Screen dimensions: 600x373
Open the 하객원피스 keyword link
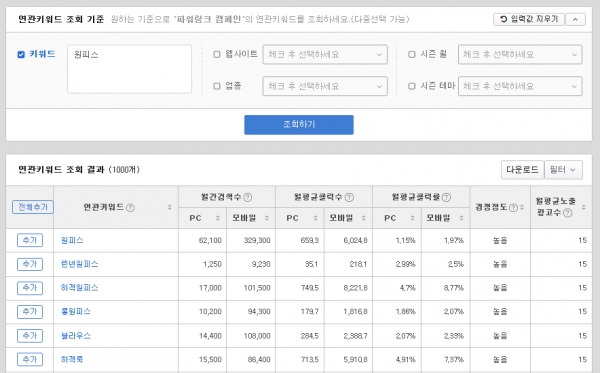coord(80,288)
